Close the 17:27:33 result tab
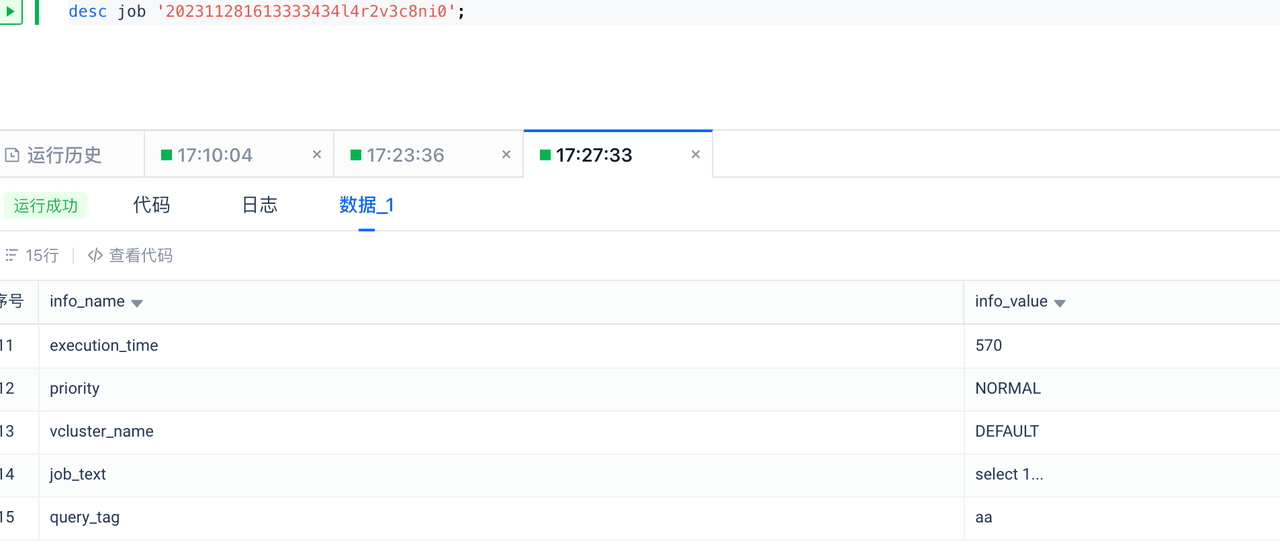This screenshot has height=554, width=1280. (x=695, y=155)
